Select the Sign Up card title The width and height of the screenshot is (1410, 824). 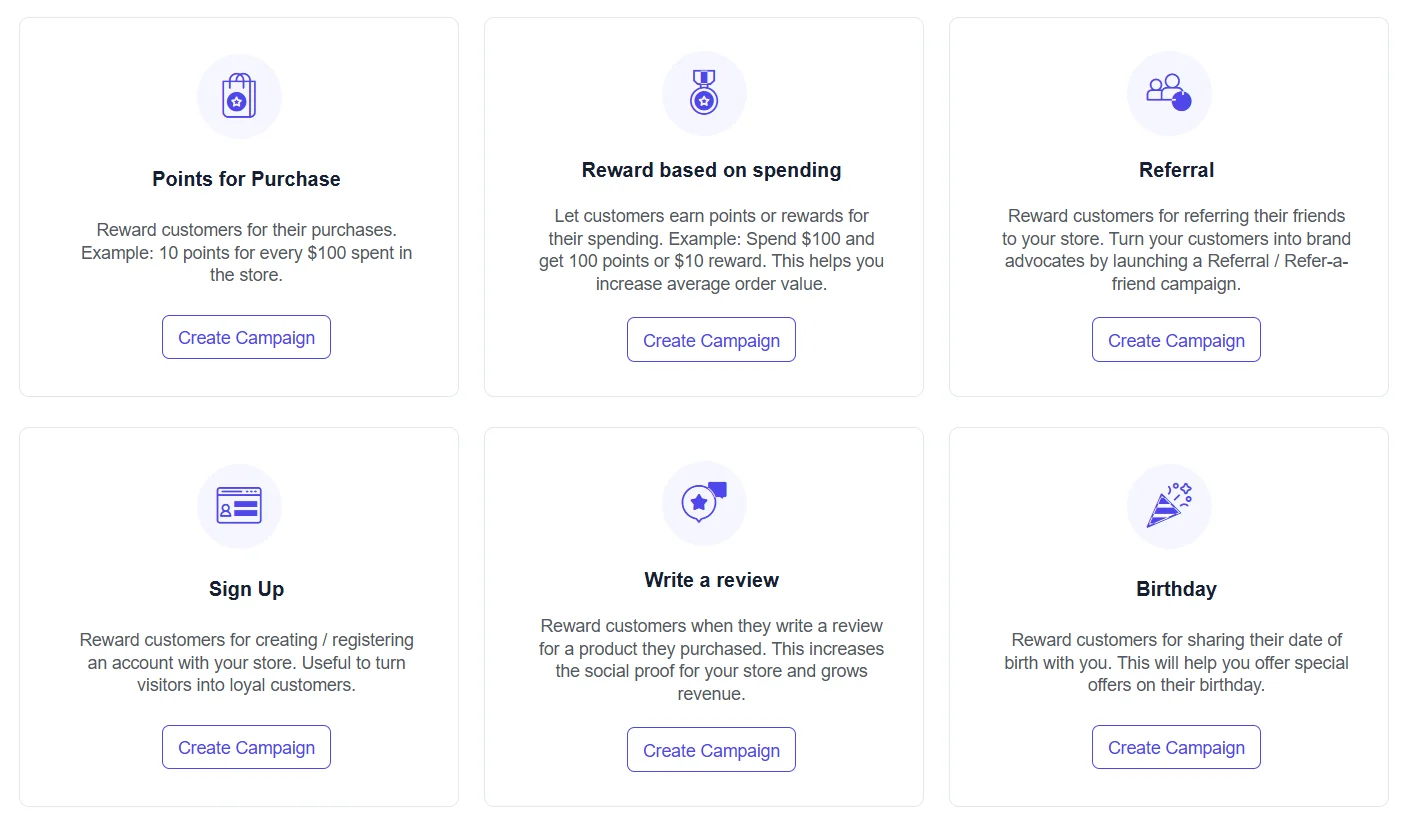pos(246,589)
